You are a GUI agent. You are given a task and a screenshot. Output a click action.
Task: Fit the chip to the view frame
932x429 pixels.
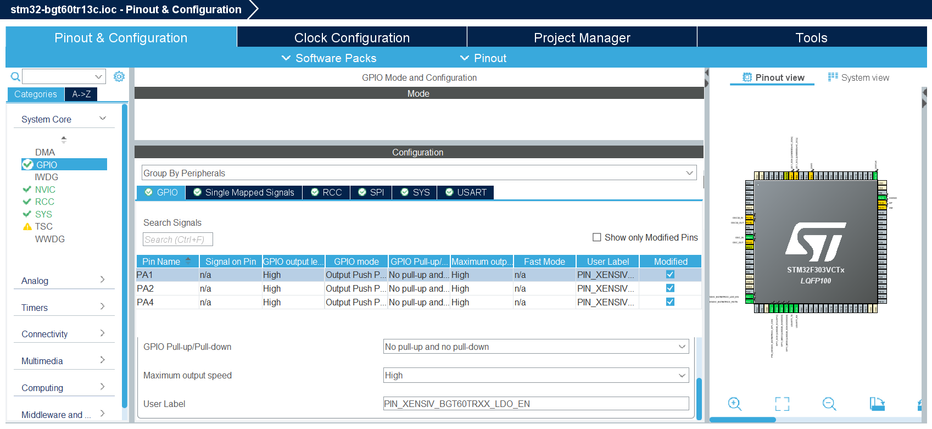782,403
